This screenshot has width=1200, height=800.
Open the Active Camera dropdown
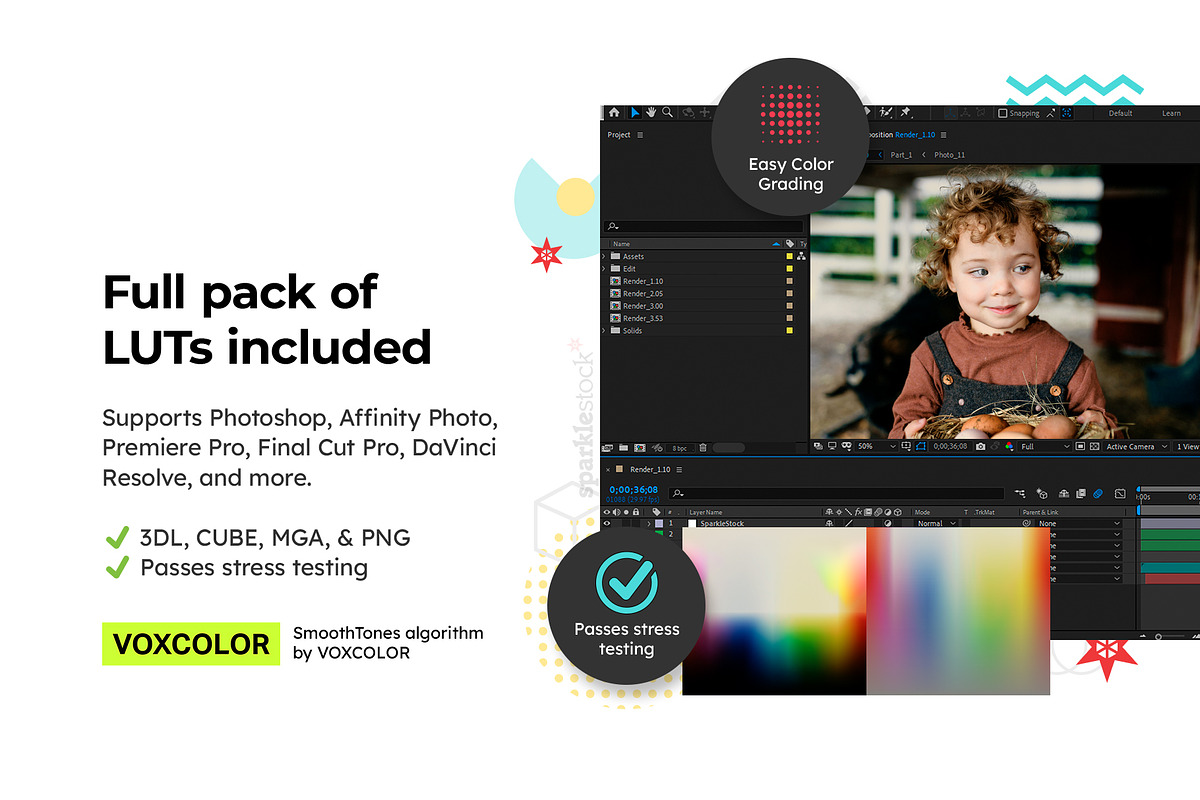[x=1136, y=446]
